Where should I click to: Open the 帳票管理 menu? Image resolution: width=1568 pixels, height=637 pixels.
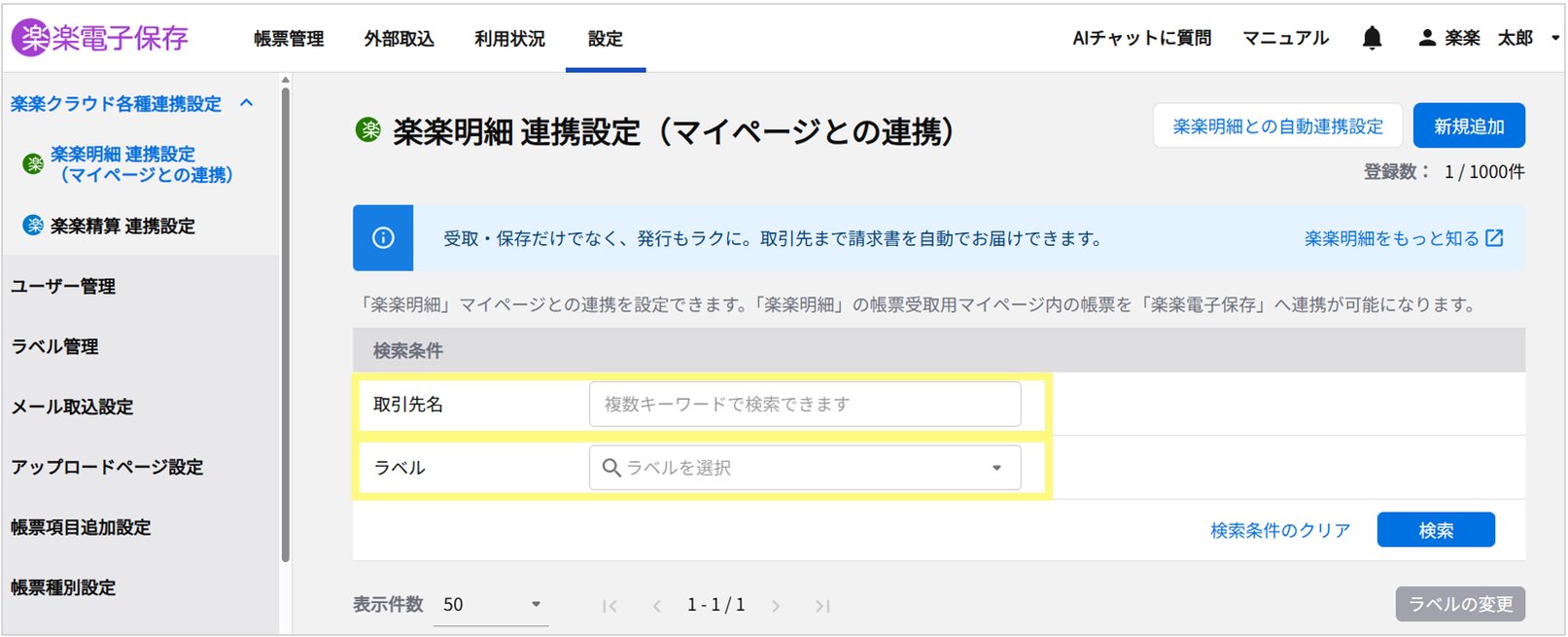(x=289, y=39)
